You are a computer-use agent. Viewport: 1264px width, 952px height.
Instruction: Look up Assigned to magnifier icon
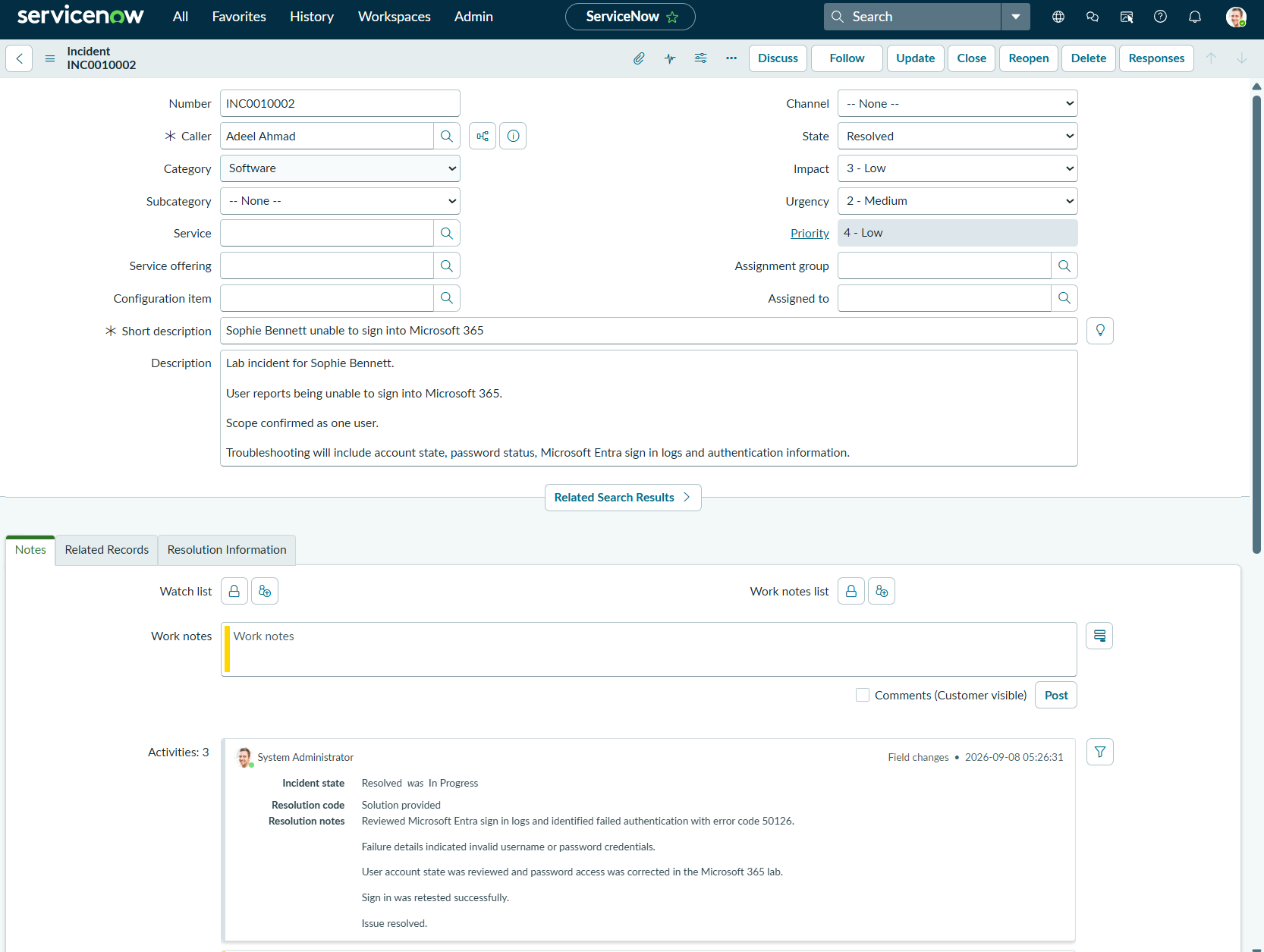tap(1064, 298)
